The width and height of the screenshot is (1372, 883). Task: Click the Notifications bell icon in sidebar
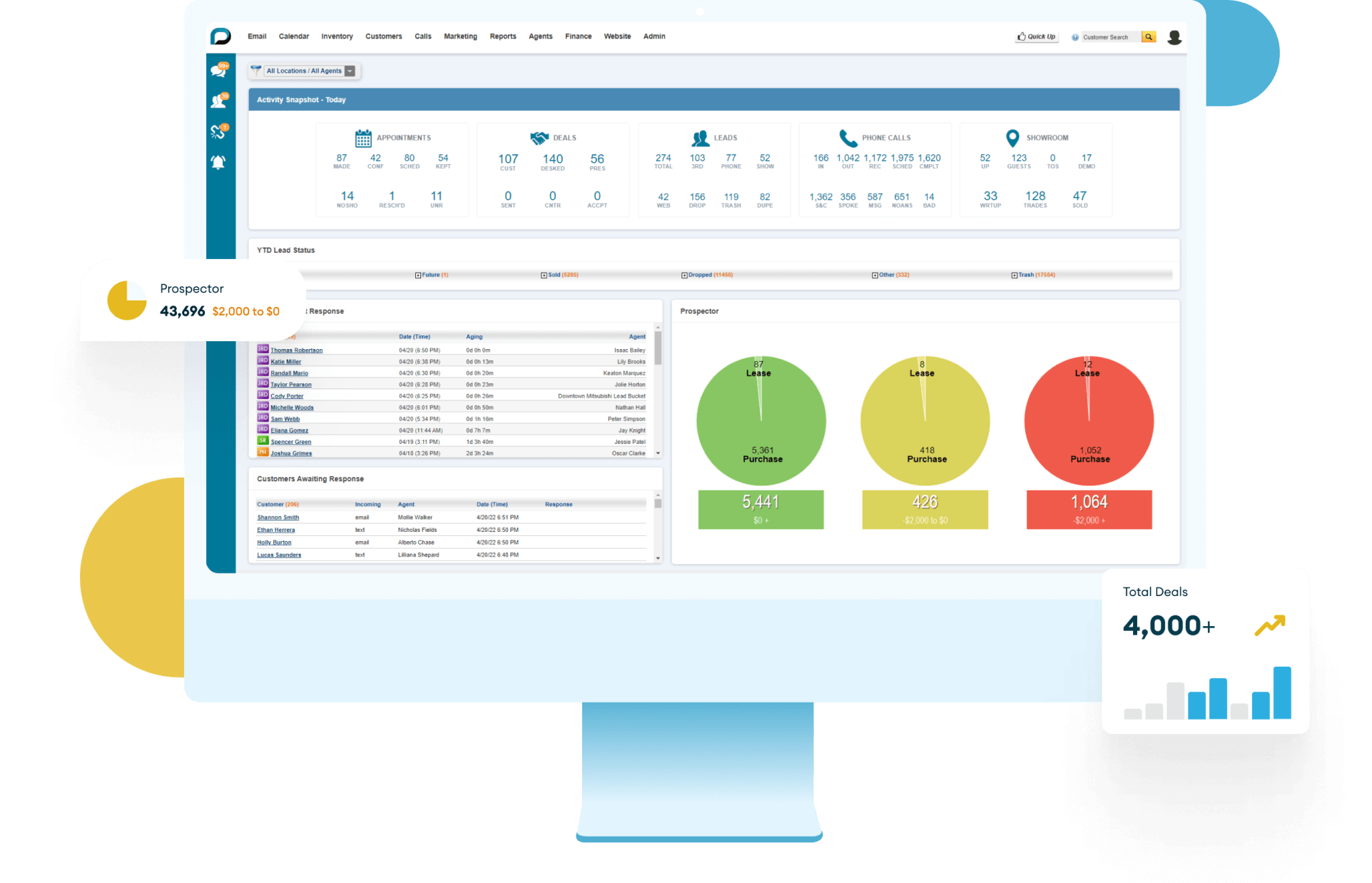220,185
